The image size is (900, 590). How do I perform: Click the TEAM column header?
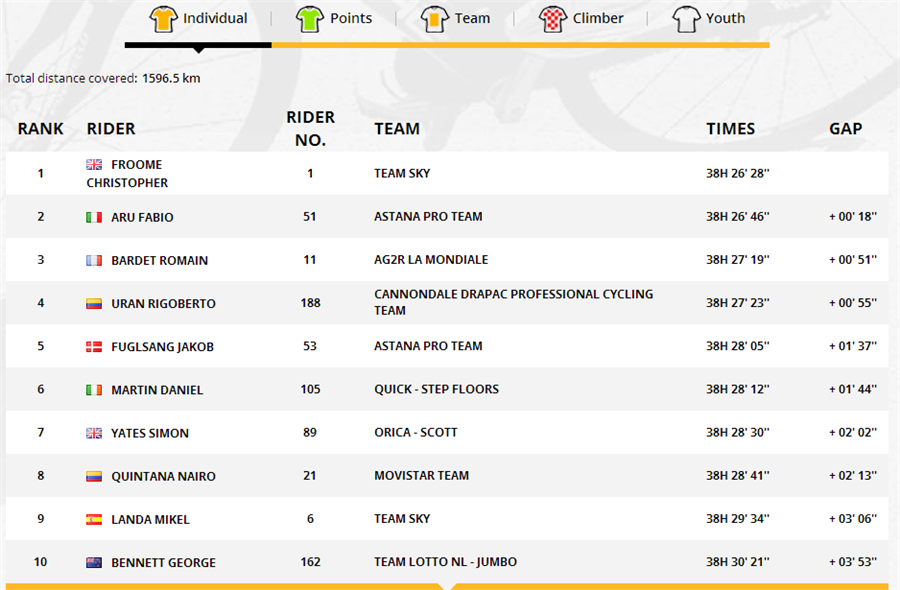pyautogui.click(x=397, y=129)
